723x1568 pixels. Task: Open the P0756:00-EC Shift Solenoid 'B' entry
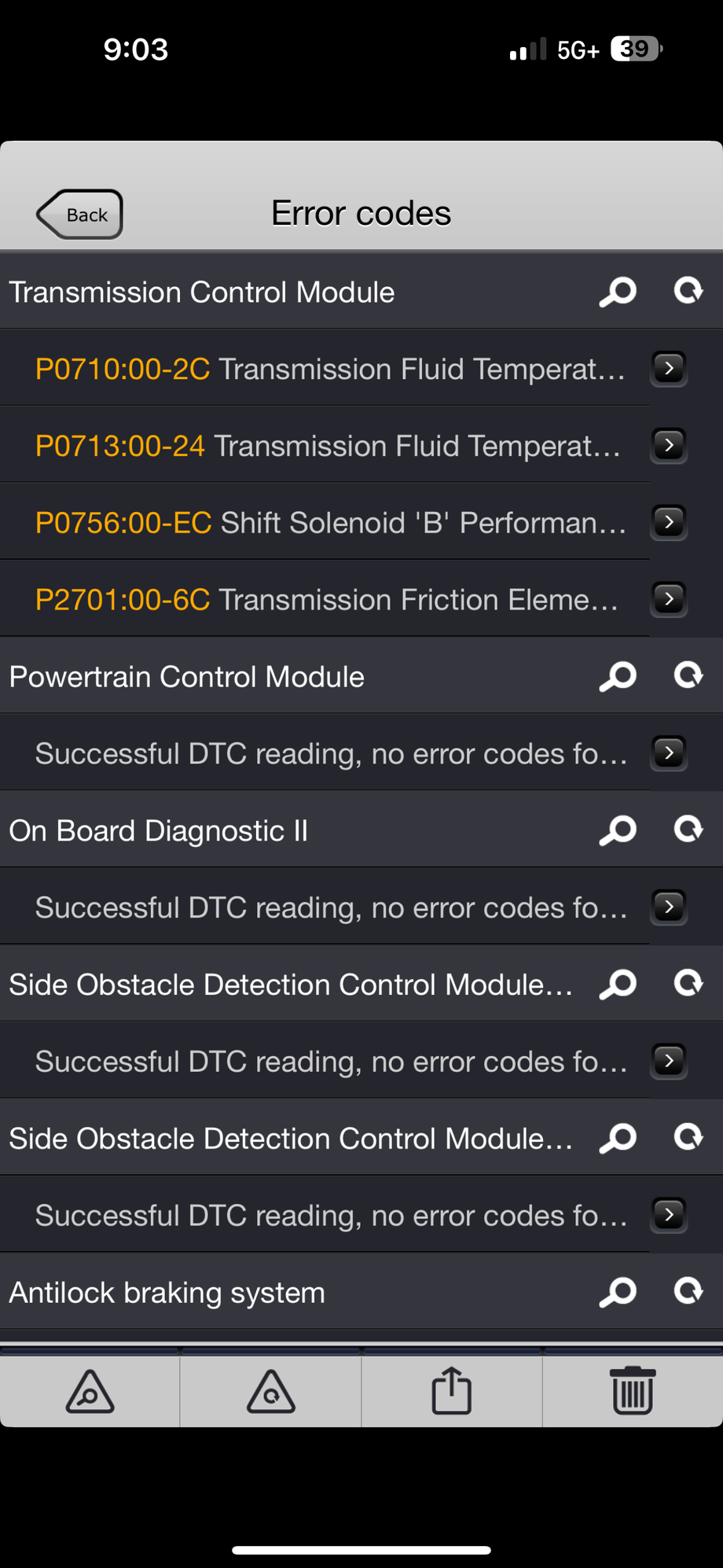pyautogui.click(x=330, y=522)
